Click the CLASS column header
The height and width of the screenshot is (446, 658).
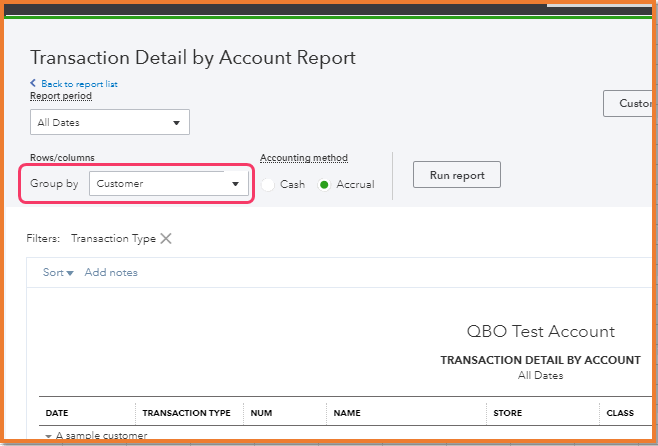(620, 413)
